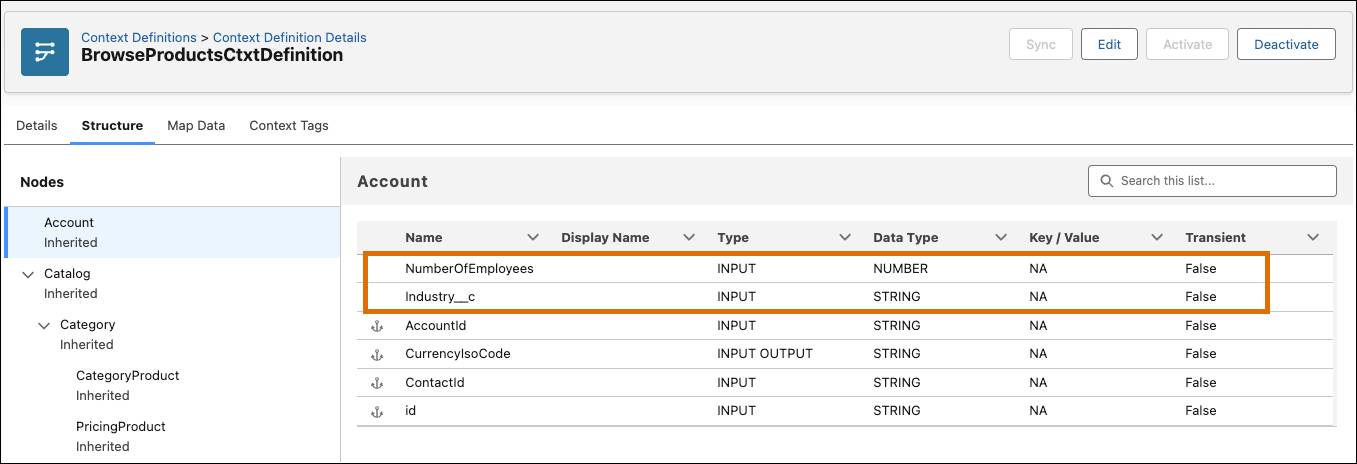This screenshot has width=1357, height=464.
Task: Click the id attribute name
Action: pyautogui.click(x=410, y=411)
